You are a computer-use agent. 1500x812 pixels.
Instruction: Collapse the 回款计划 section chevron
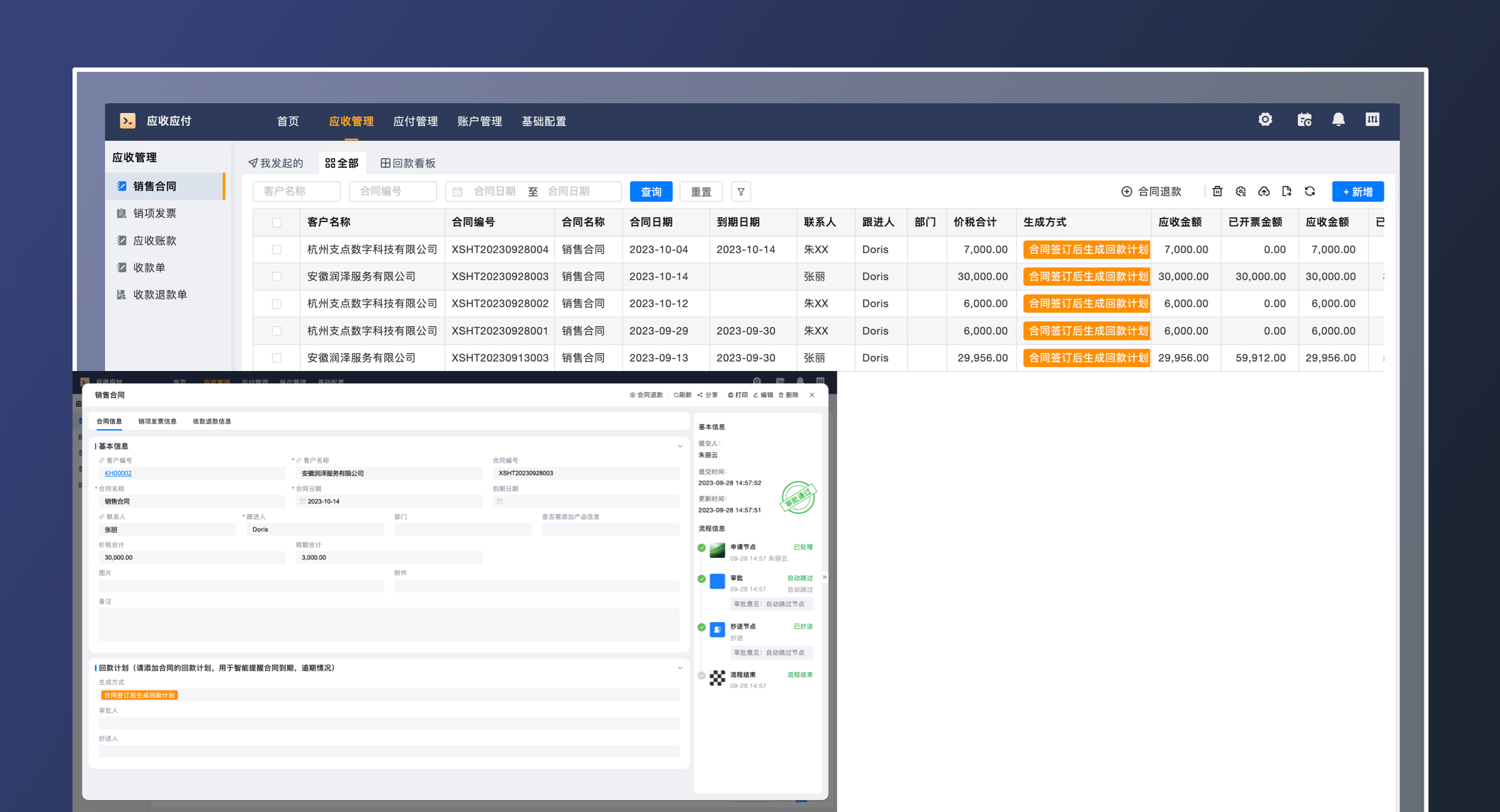[680, 668]
